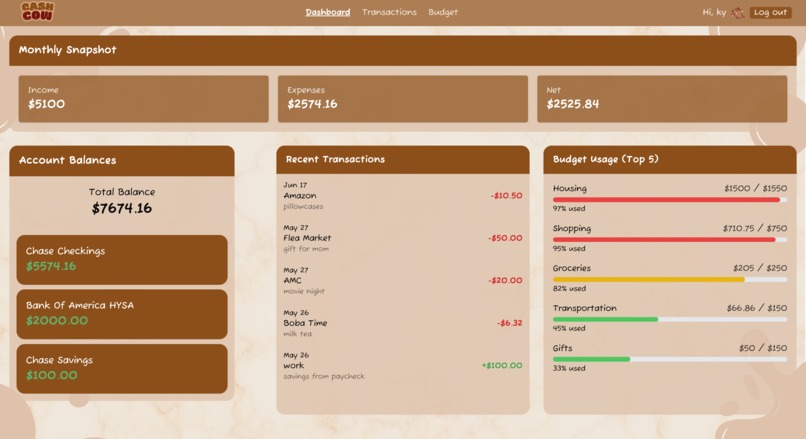Click the Transportation $66.86 / $150 value
The image size is (806, 439).
[756, 308]
